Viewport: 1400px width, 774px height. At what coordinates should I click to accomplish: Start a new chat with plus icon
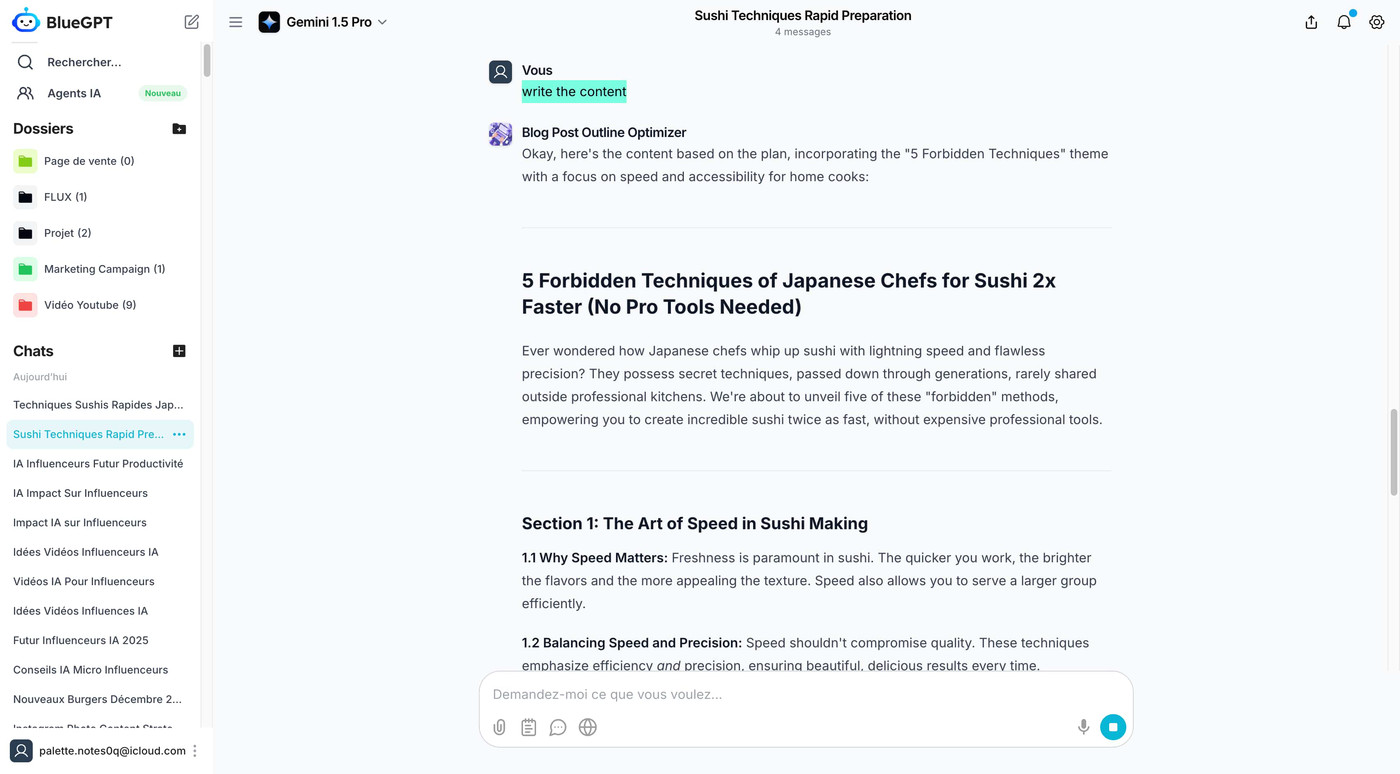[x=179, y=351]
